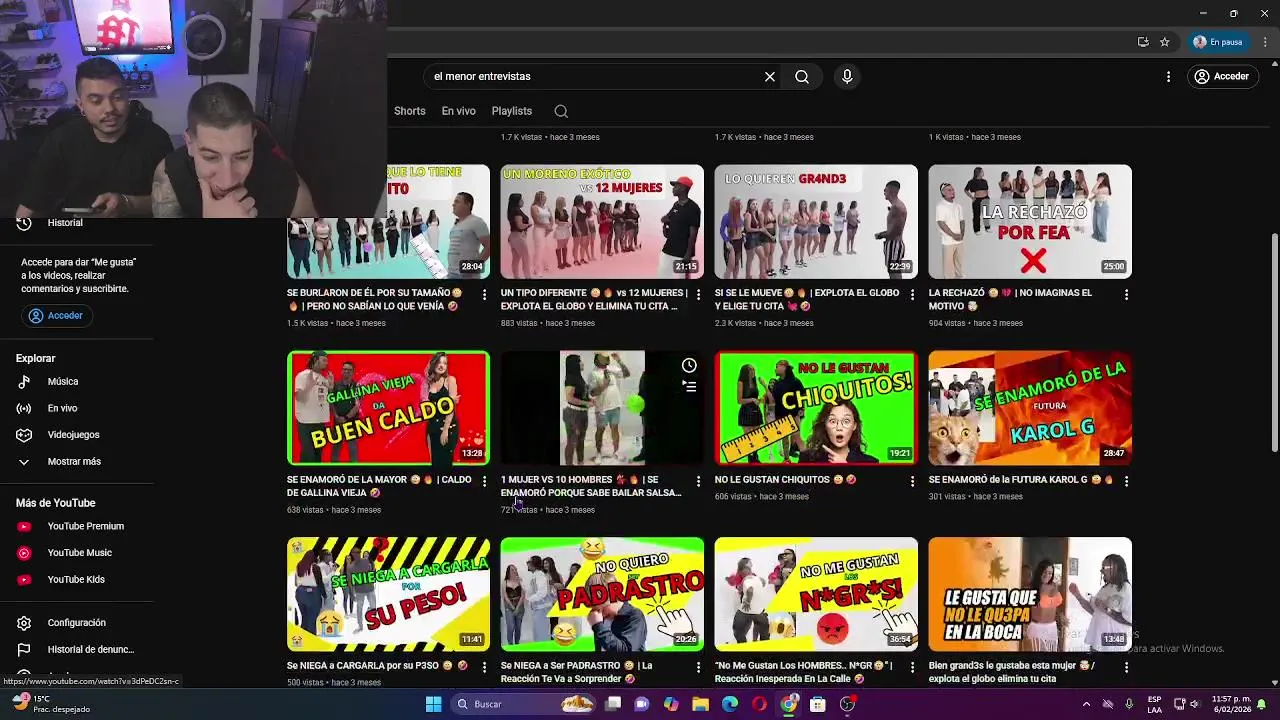The height and width of the screenshot is (720, 1280).
Task: Open options menu for 'LA RECHAZÓ' video
Action: pos(1126,295)
